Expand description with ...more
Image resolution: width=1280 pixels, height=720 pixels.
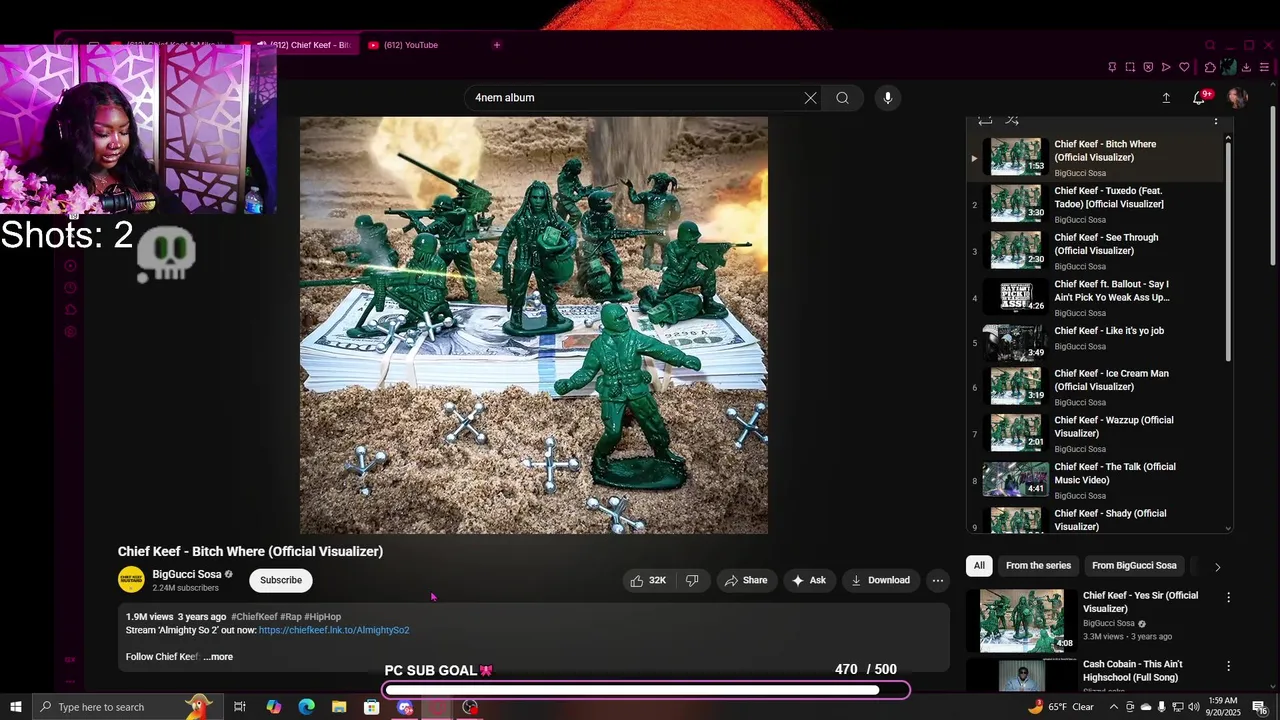pyautogui.click(x=218, y=657)
